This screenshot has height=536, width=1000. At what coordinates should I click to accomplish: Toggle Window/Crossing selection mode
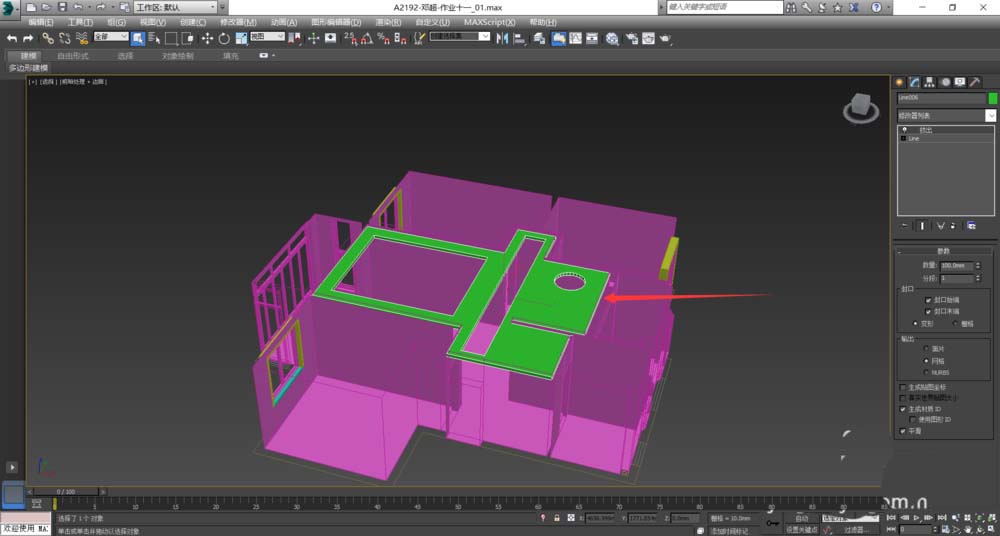(x=188, y=39)
